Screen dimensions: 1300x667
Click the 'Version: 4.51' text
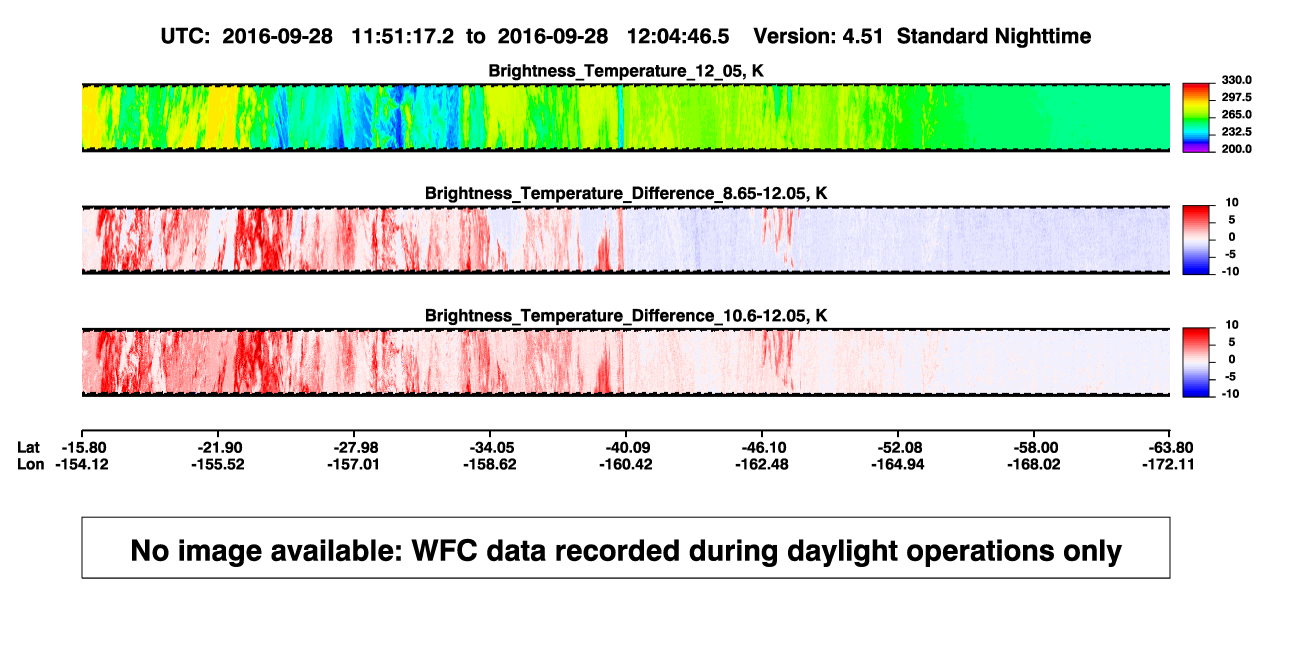(x=820, y=36)
